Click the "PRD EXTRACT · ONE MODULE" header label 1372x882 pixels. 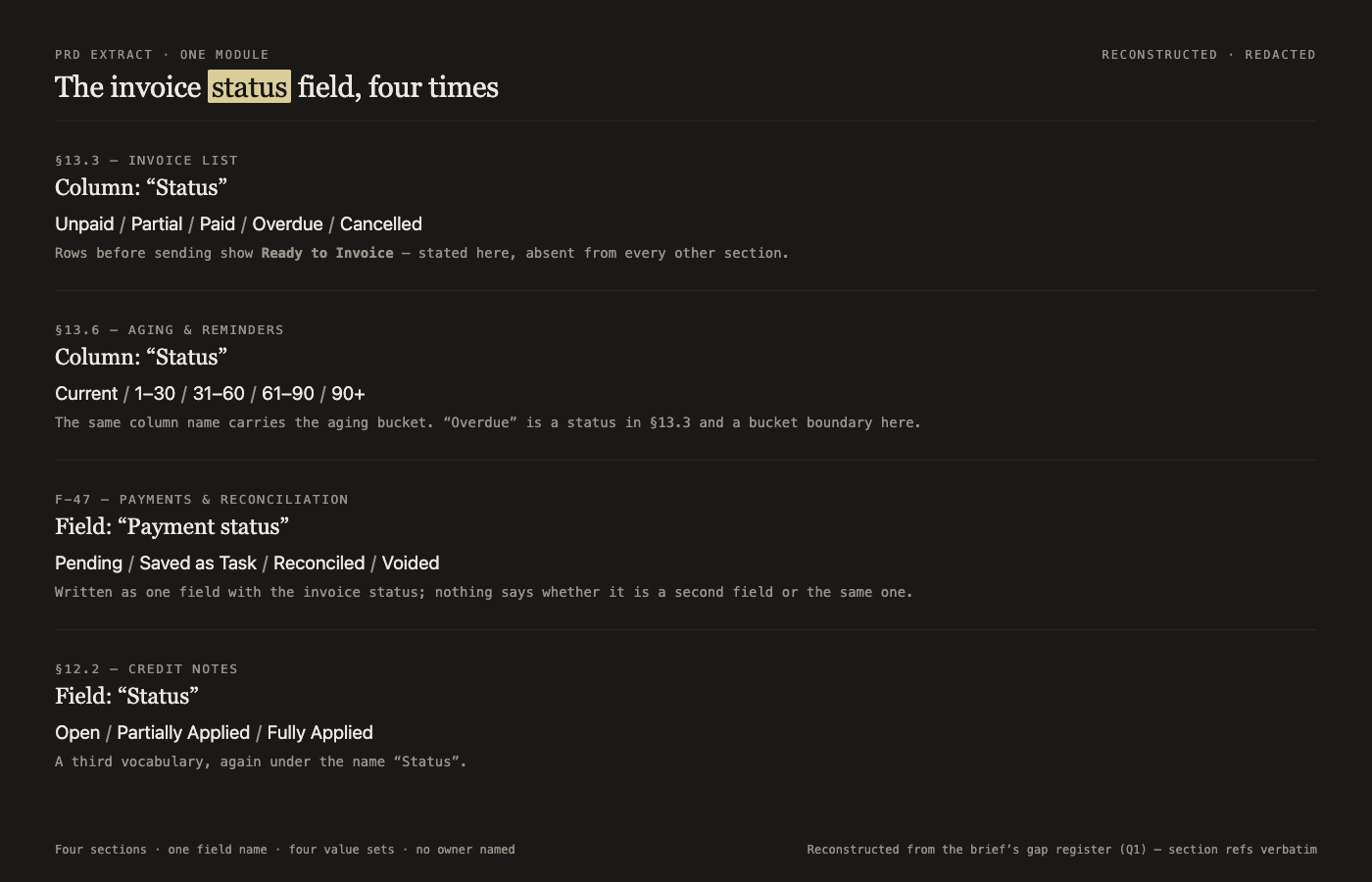162,55
